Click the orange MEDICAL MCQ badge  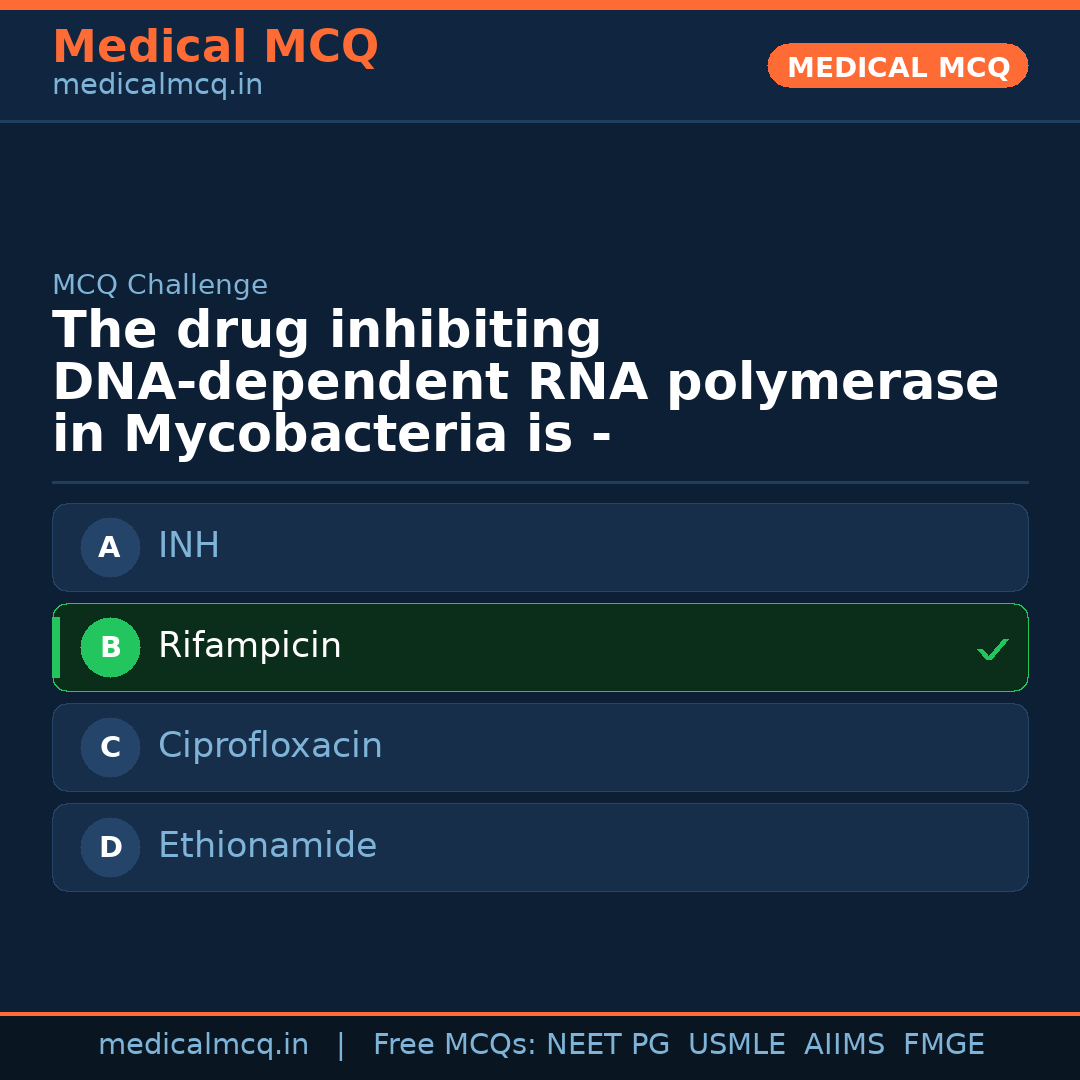pos(898,66)
